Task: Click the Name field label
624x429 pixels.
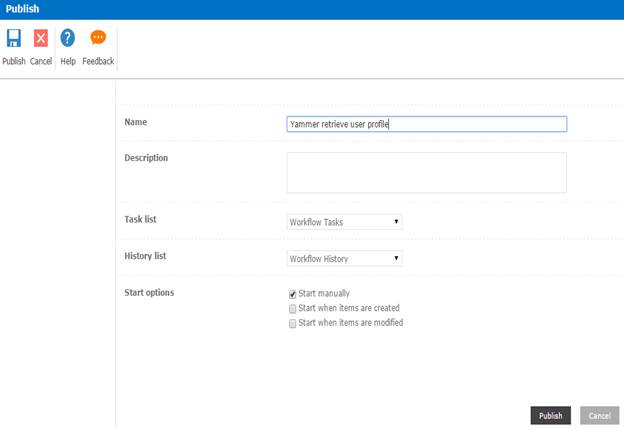Action: point(136,122)
